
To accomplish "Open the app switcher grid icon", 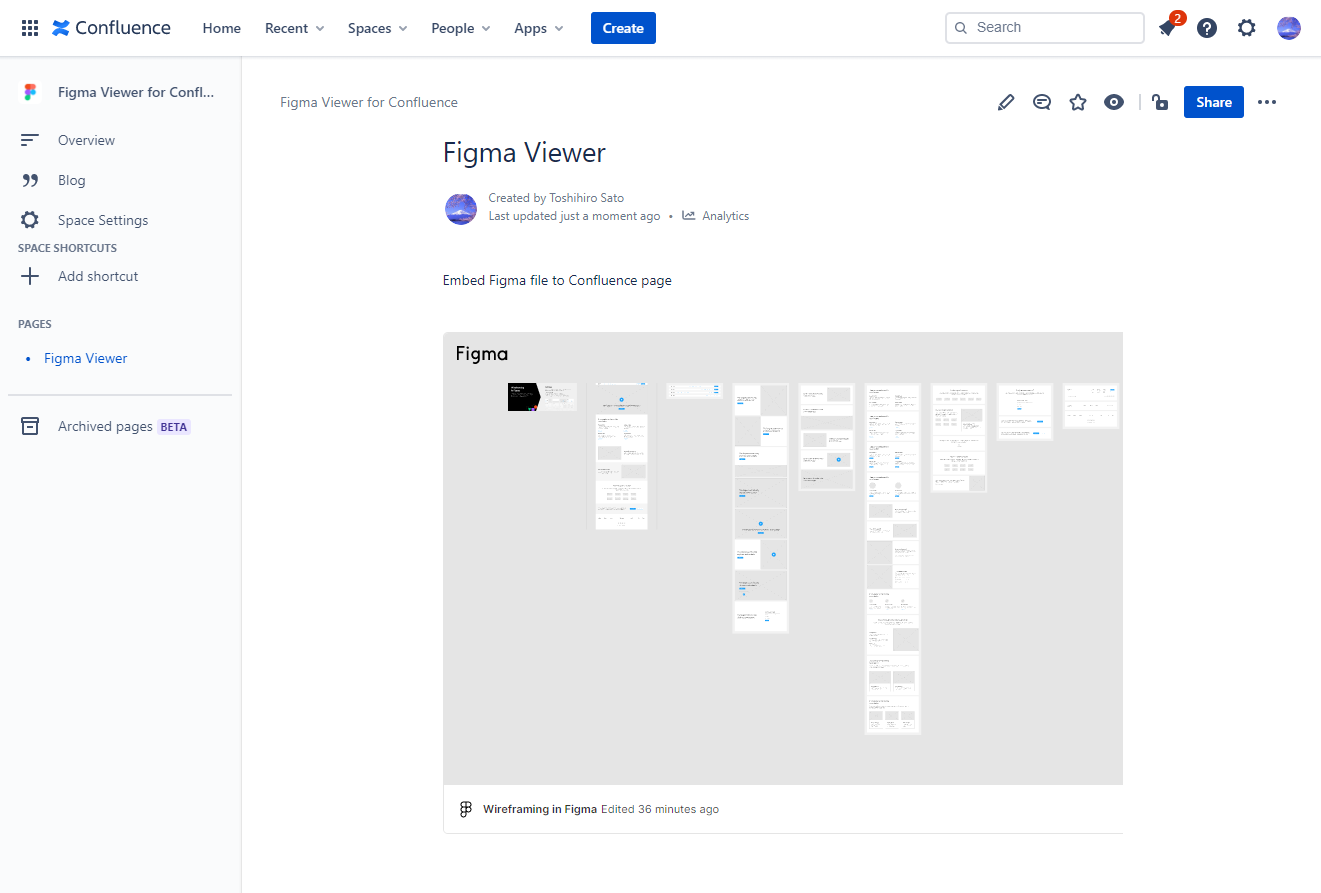I will [x=30, y=28].
